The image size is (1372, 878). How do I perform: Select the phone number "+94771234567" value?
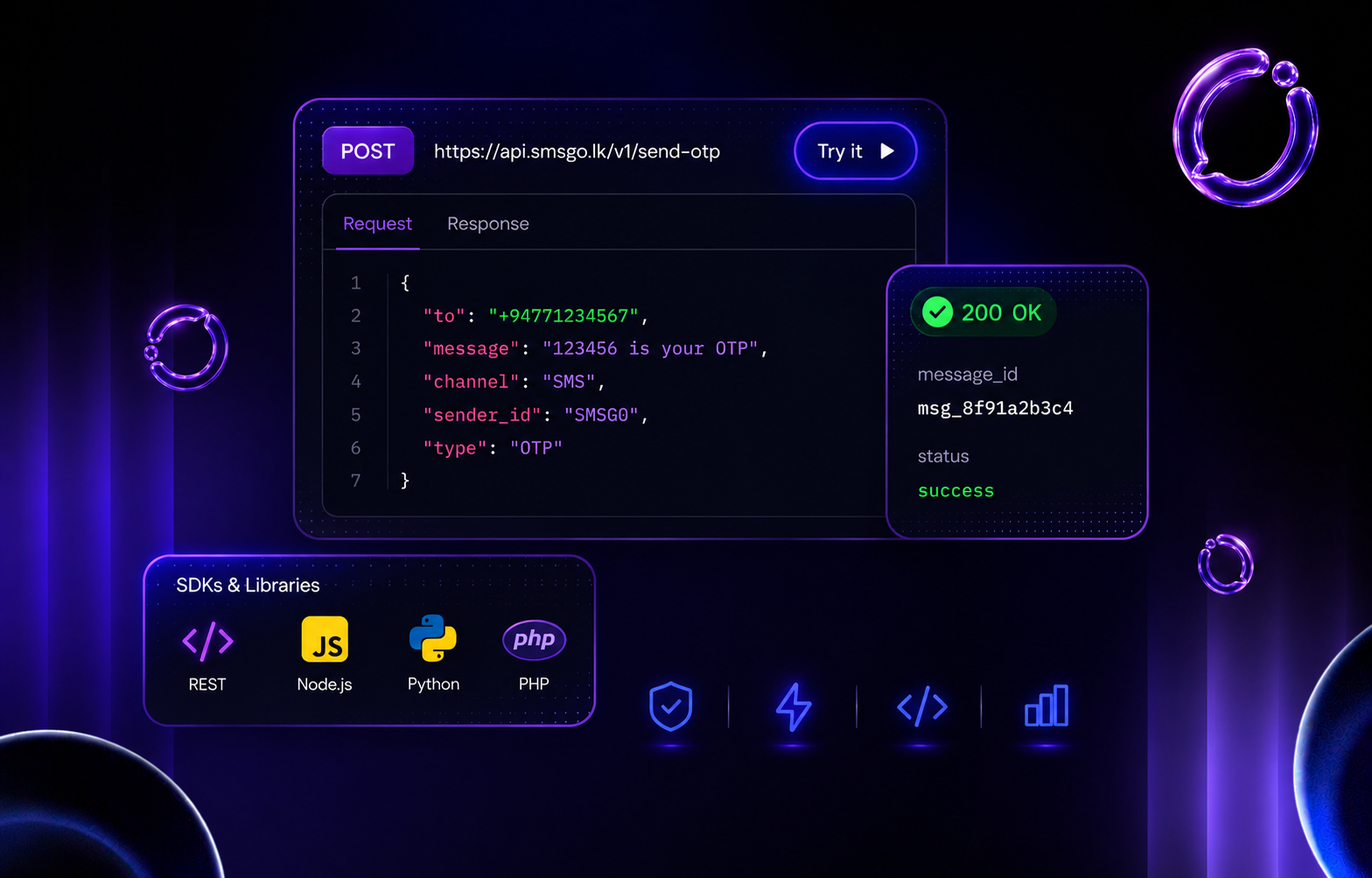click(563, 315)
